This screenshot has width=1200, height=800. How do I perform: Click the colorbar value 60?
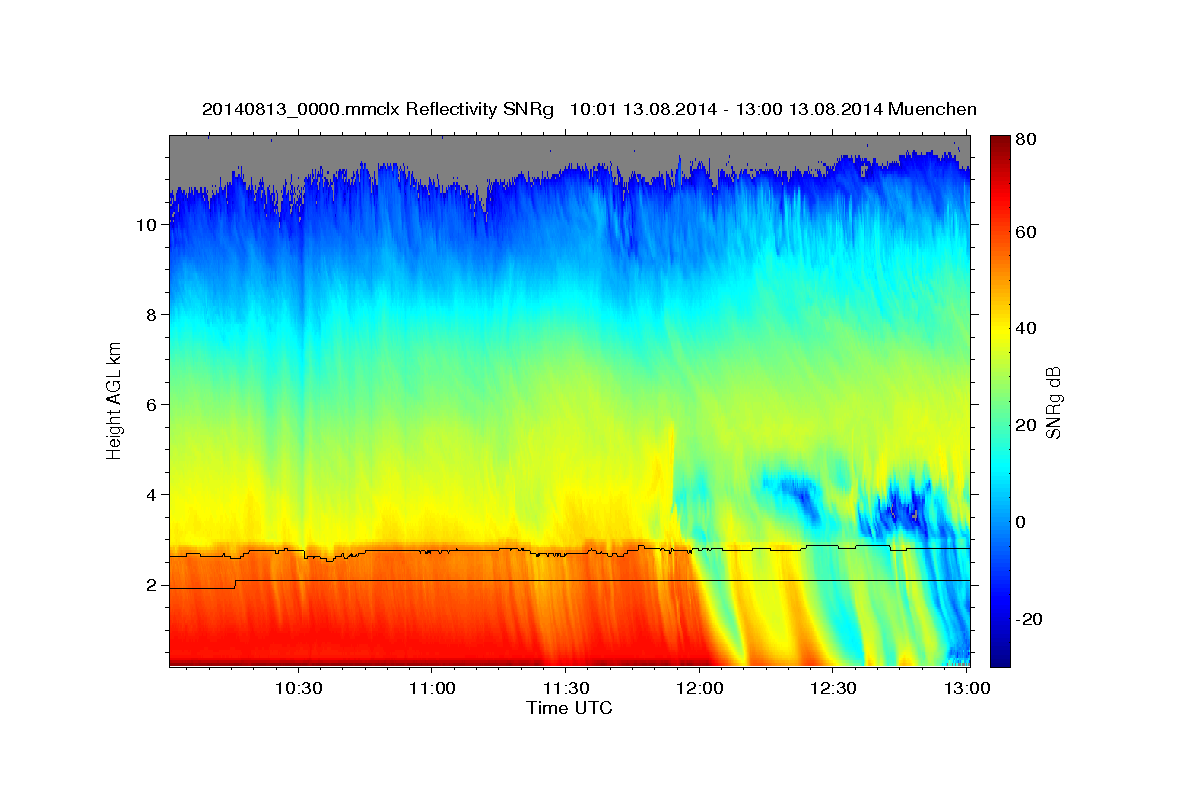[1027, 232]
